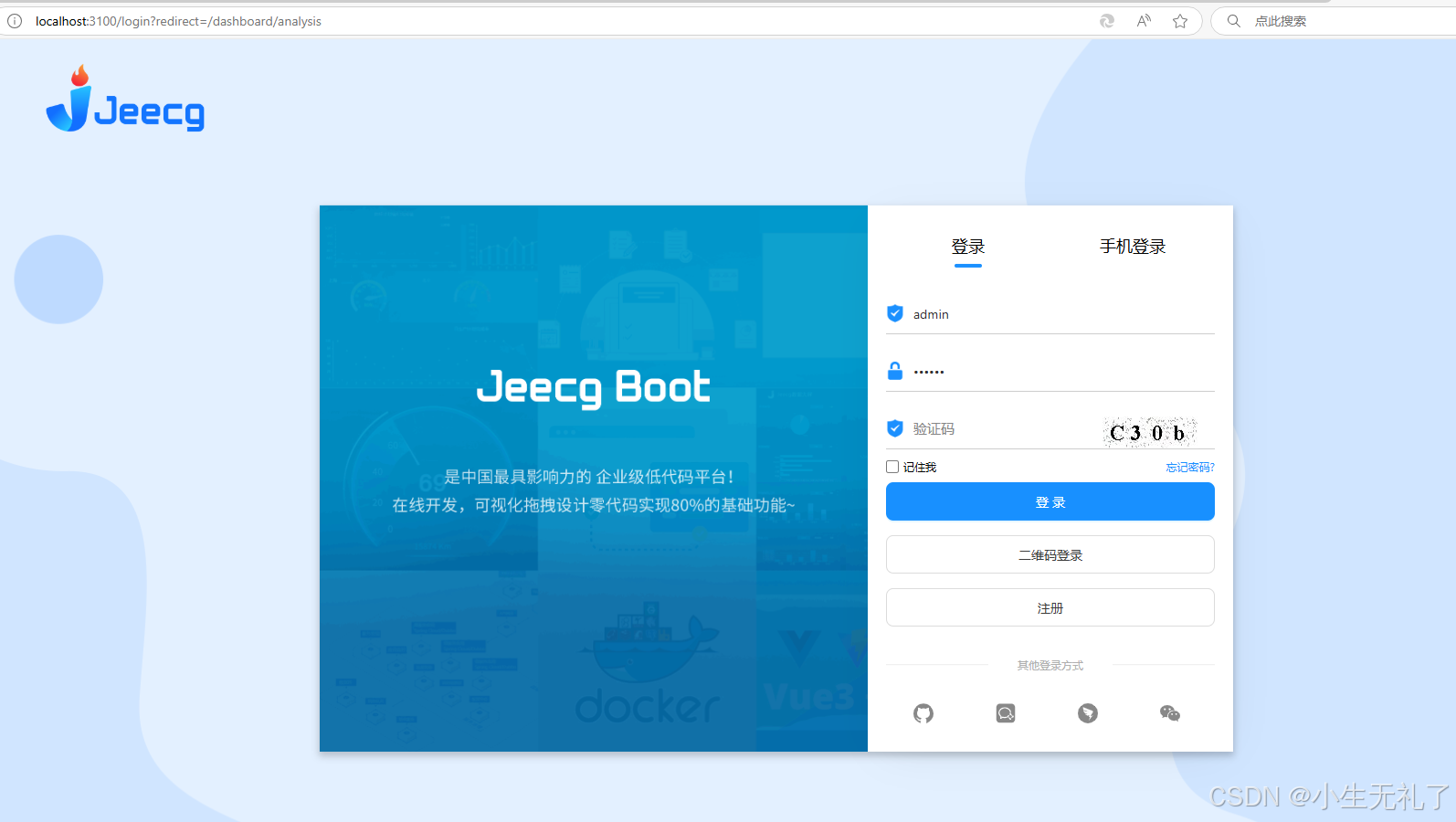Click the read aloud icon in address bar
Viewport: 1456px width, 822px height.
1144,21
